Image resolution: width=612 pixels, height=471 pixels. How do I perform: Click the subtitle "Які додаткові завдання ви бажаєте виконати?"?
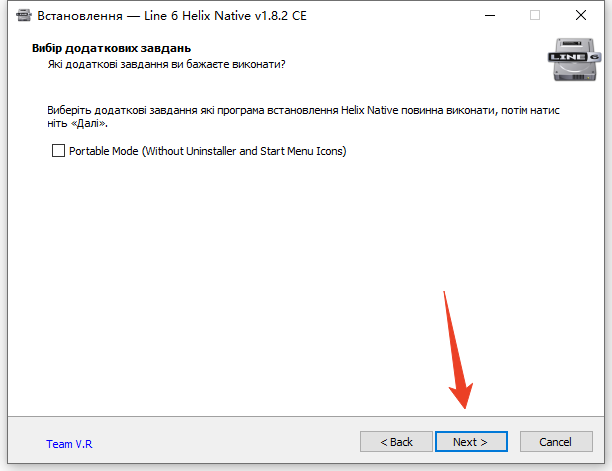pos(166,64)
